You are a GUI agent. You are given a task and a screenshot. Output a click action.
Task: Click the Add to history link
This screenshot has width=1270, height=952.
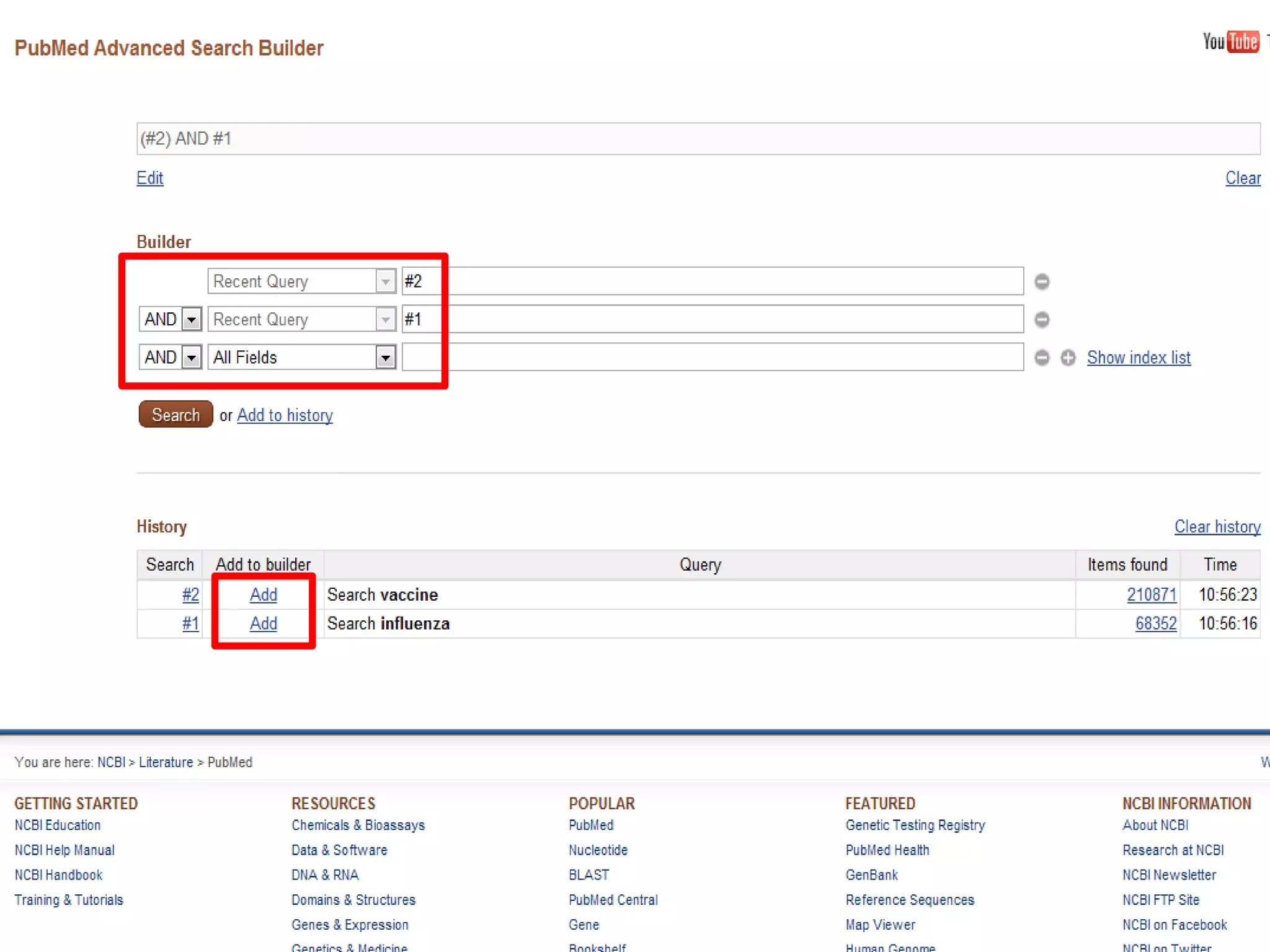(x=285, y=415)
